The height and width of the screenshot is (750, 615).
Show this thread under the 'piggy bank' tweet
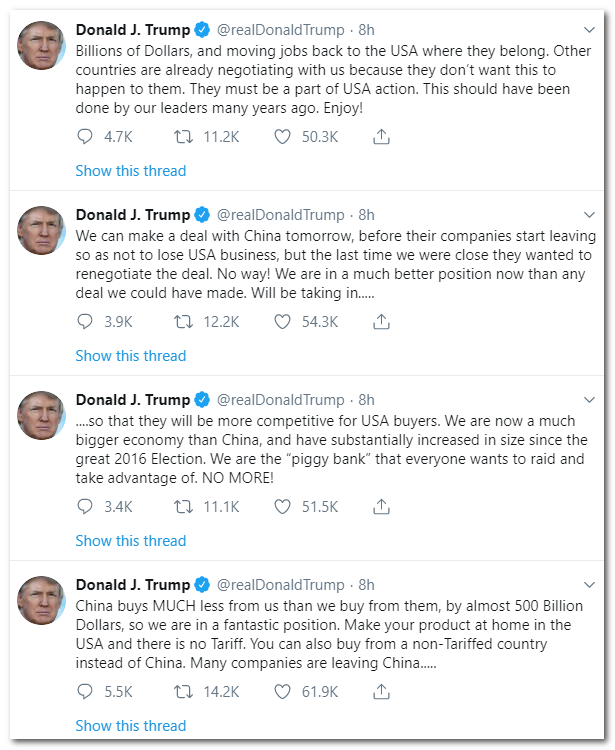(x=130, y=541)
